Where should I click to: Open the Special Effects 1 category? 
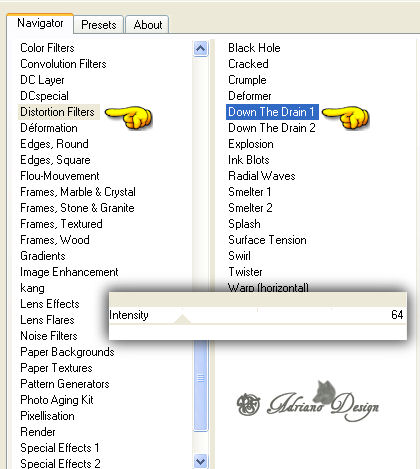click(60, 448)
